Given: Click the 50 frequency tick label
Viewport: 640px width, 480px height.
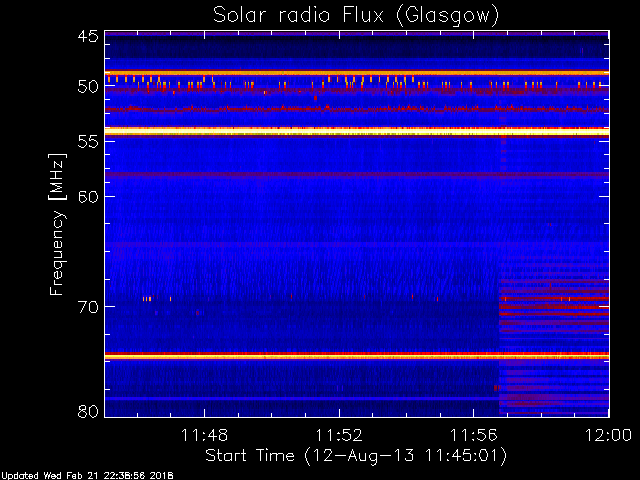Looking at the screenshot, I should [x=88, y=87].
